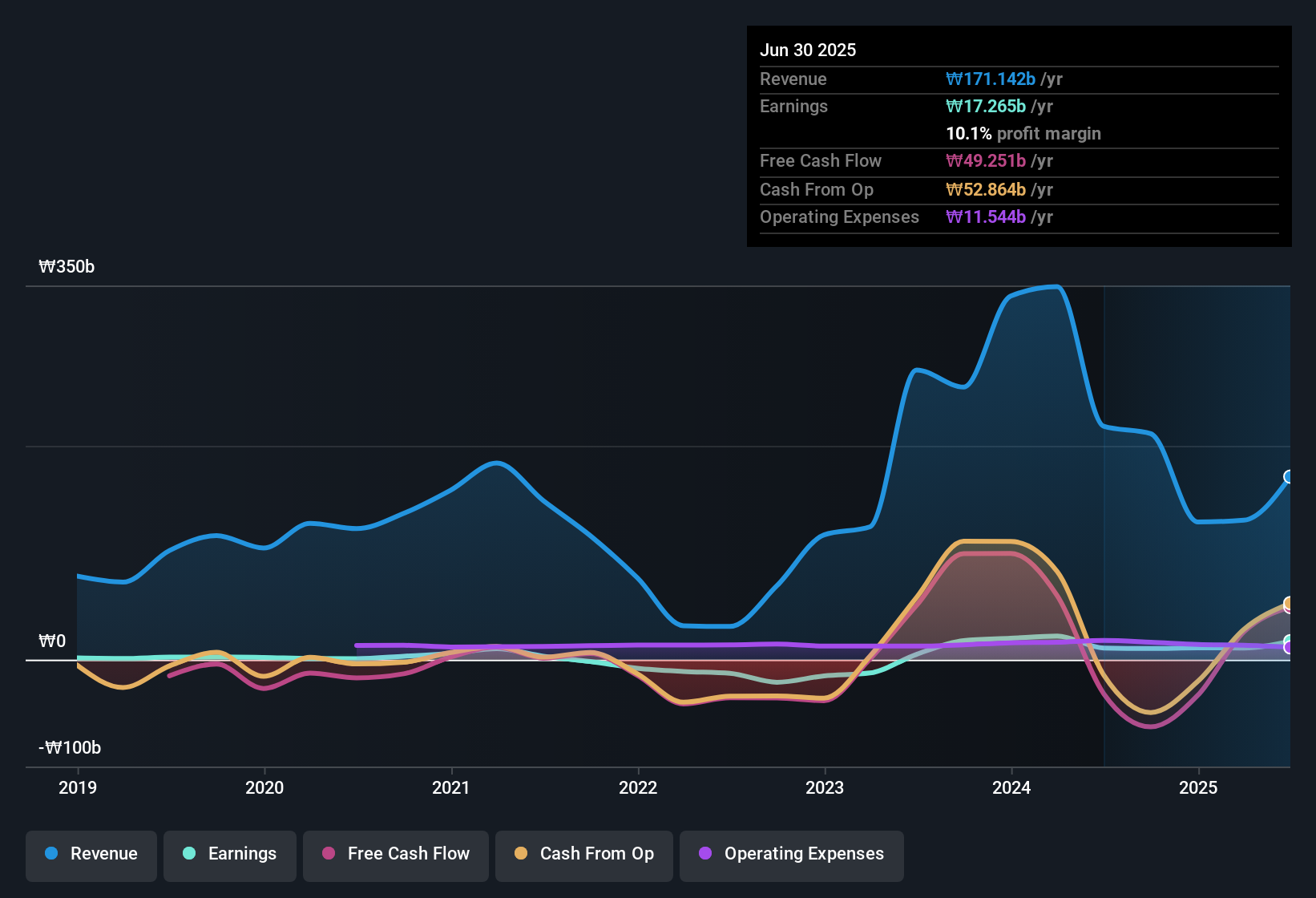The image size is (1316, 898).
Task: Toggle the Free Cash Flow legend series
Action: pos(396,854)
